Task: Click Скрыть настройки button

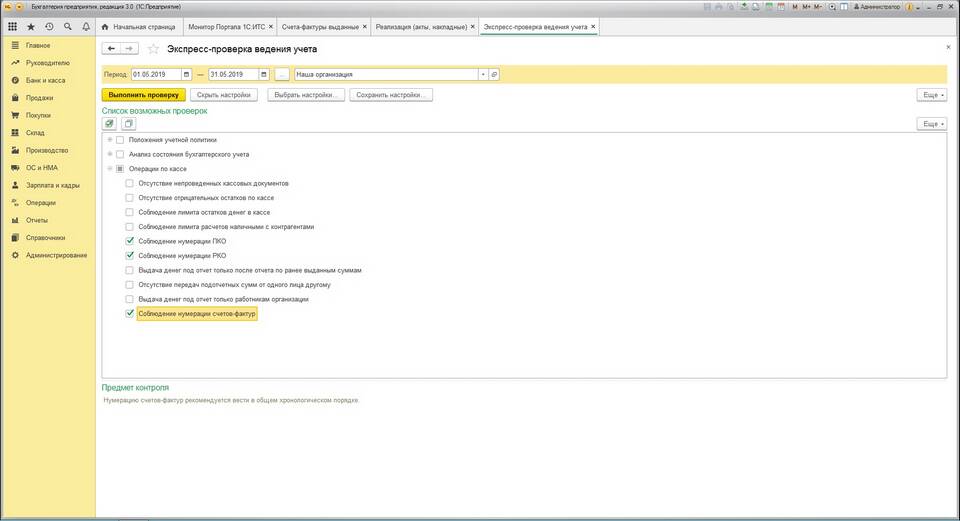Action: tap(223, 95)
